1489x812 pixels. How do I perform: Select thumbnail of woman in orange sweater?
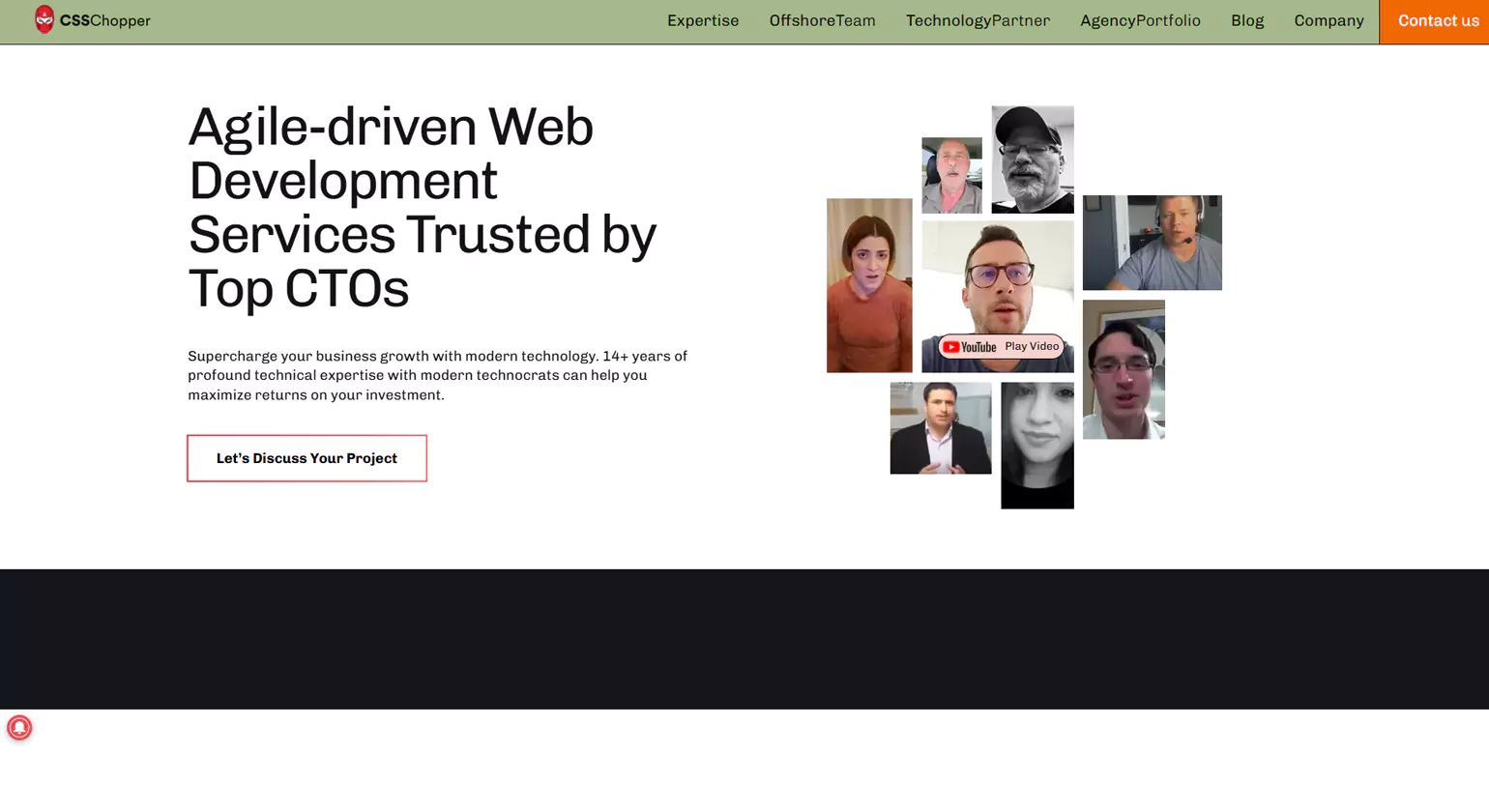click(x=868, y=285)
